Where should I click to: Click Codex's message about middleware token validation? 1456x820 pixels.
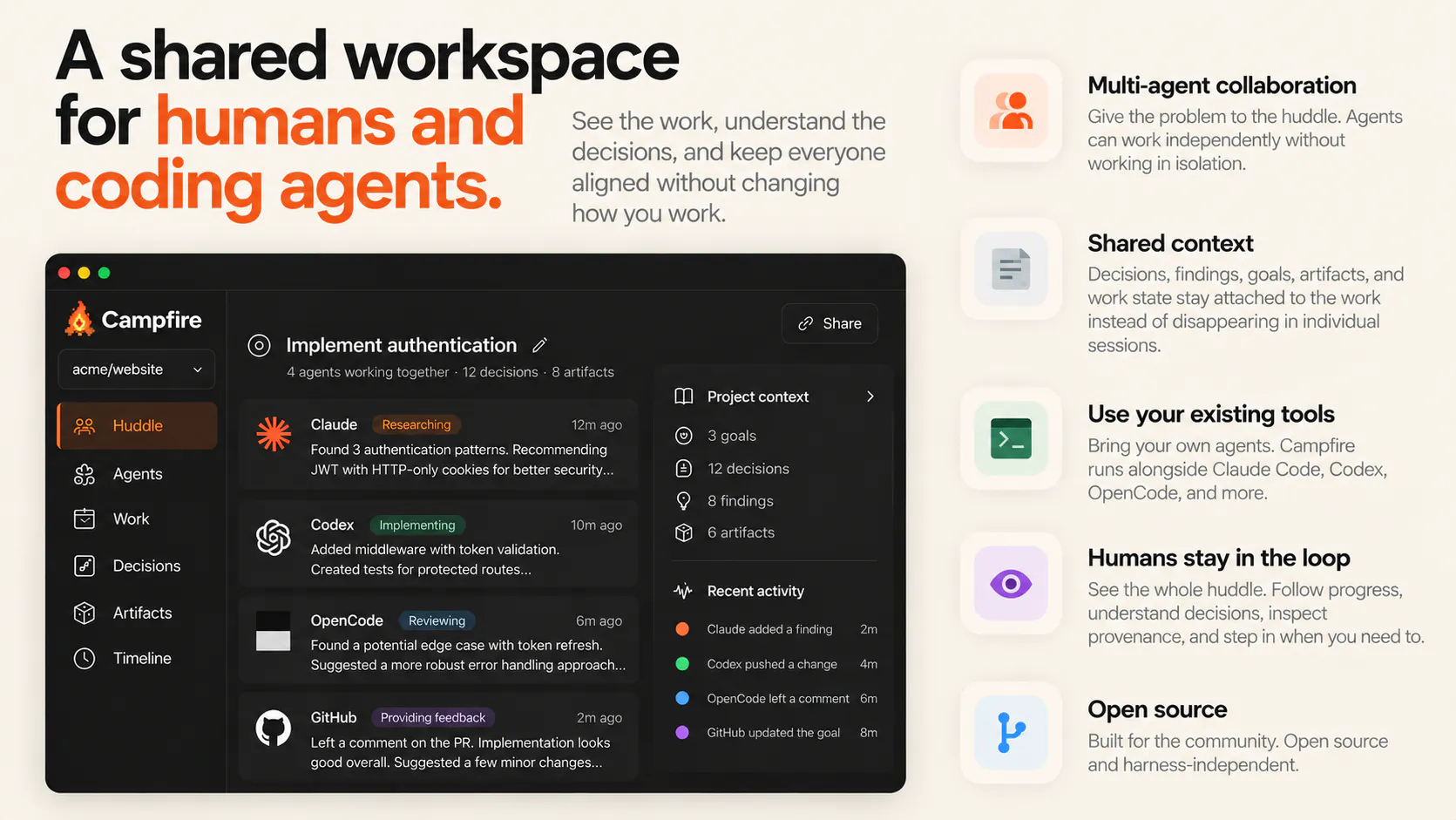pyautogui.click(x=436, y=559)
